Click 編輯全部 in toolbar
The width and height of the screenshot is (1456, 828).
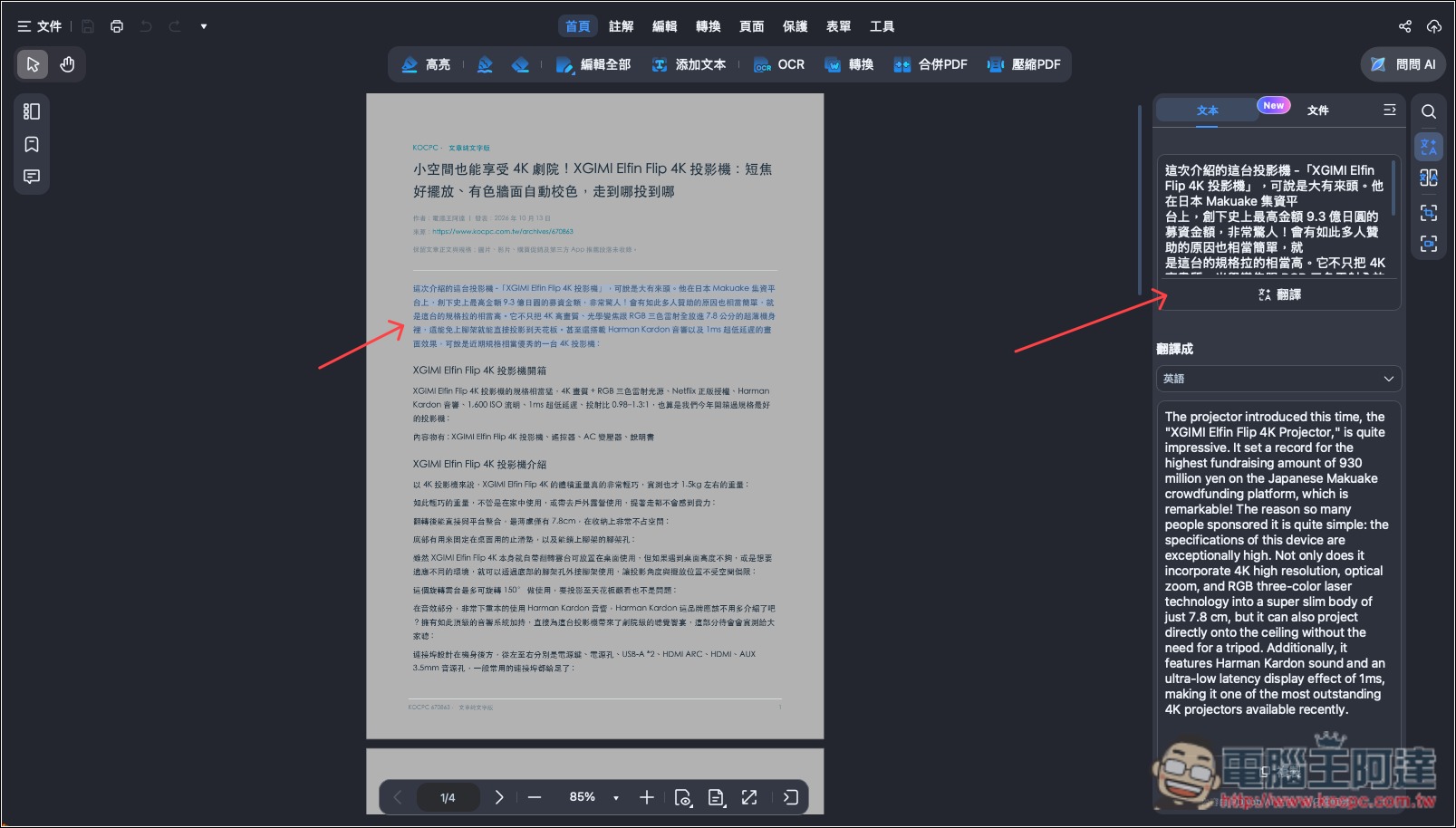pyautogui.click(x=593, y=64)
